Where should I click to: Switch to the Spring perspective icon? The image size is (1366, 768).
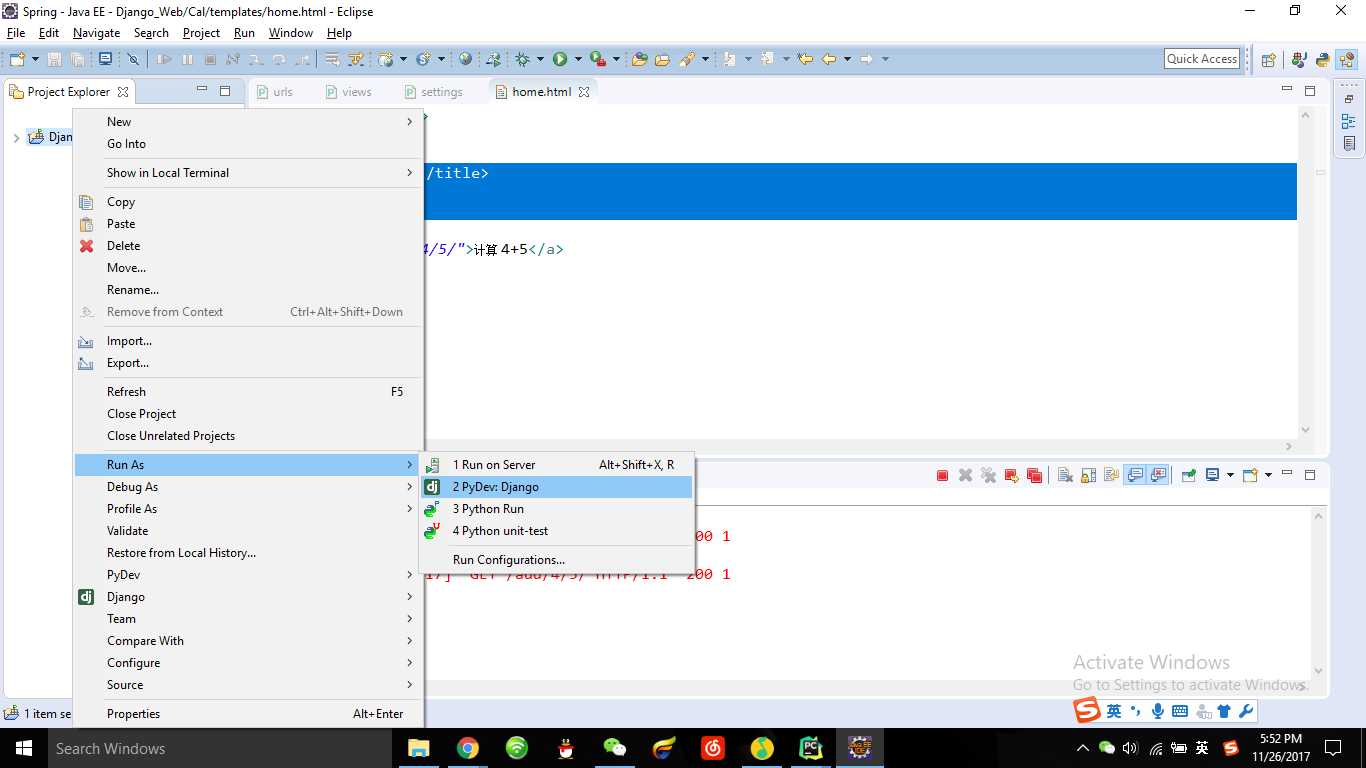pyautogui.click(x=1347, y=59)
